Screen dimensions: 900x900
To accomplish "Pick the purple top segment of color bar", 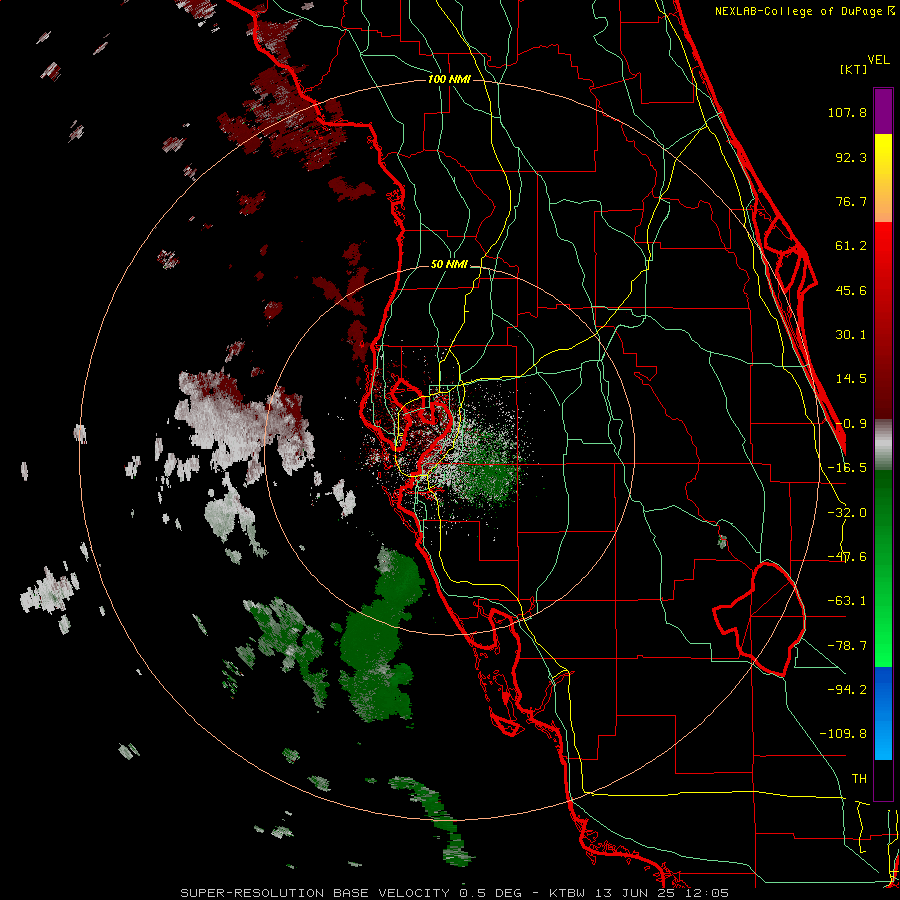I will coord(883,112).
